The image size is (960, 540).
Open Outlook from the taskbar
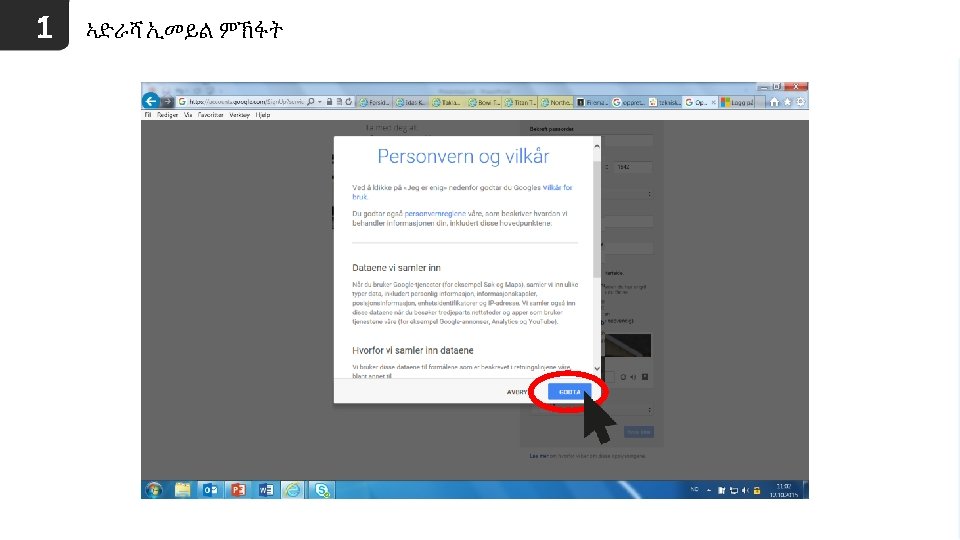point(210,490)
